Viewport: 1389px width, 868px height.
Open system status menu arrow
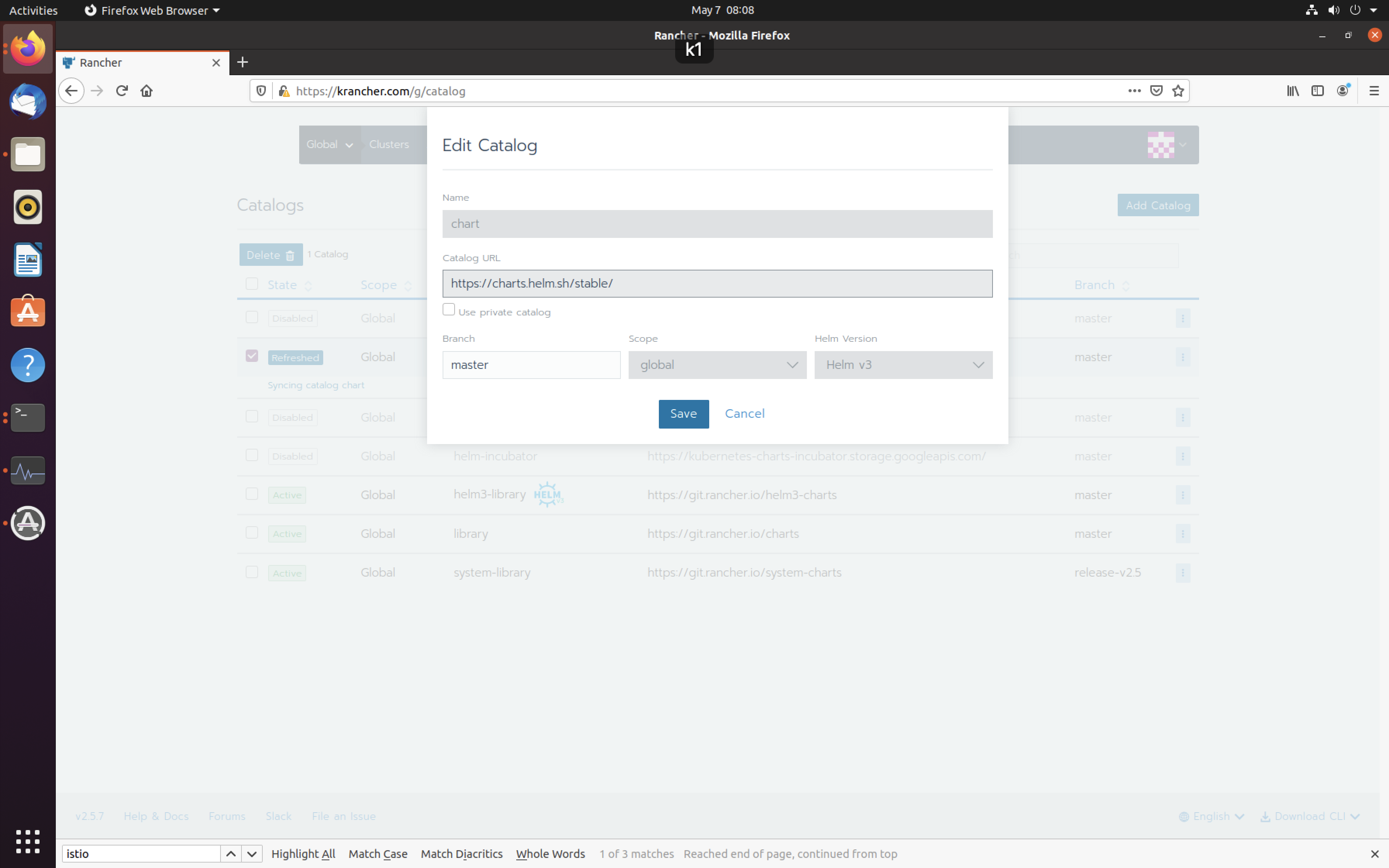click(x=1373, y=10)
